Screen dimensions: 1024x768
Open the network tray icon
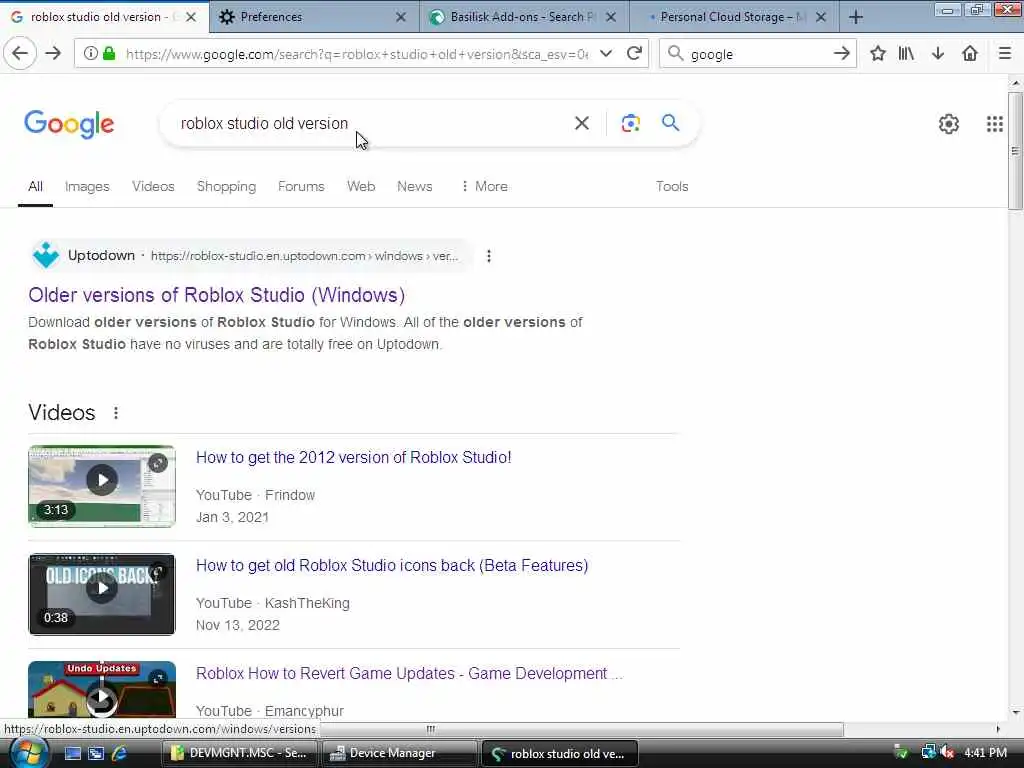tap(928, 753)
